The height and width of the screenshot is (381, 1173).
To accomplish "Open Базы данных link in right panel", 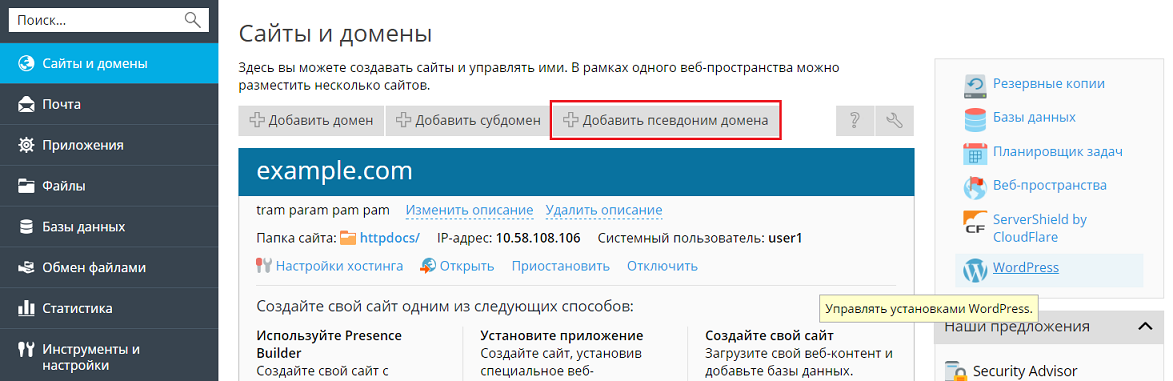I will (x=1034, y=118).
